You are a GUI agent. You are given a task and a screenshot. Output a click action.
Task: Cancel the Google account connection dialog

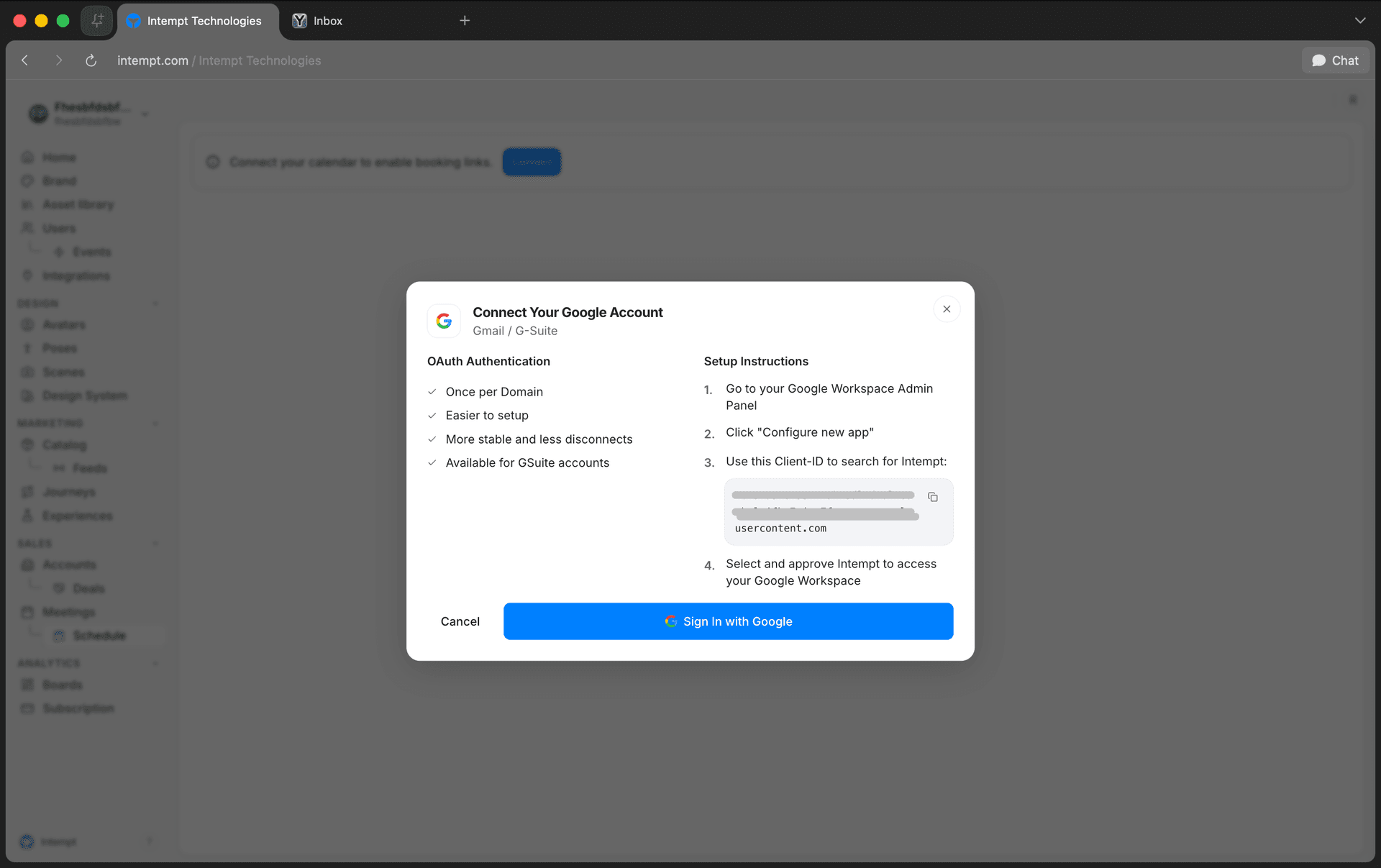pos(460,621)
